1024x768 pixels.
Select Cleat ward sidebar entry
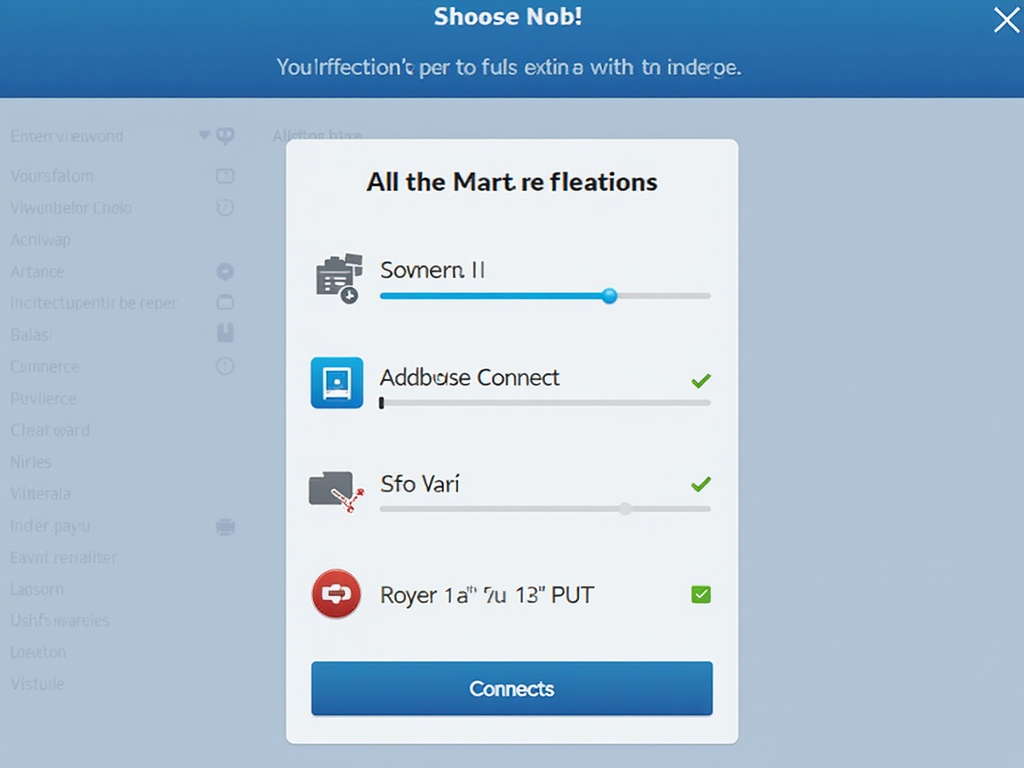[50, 430]
